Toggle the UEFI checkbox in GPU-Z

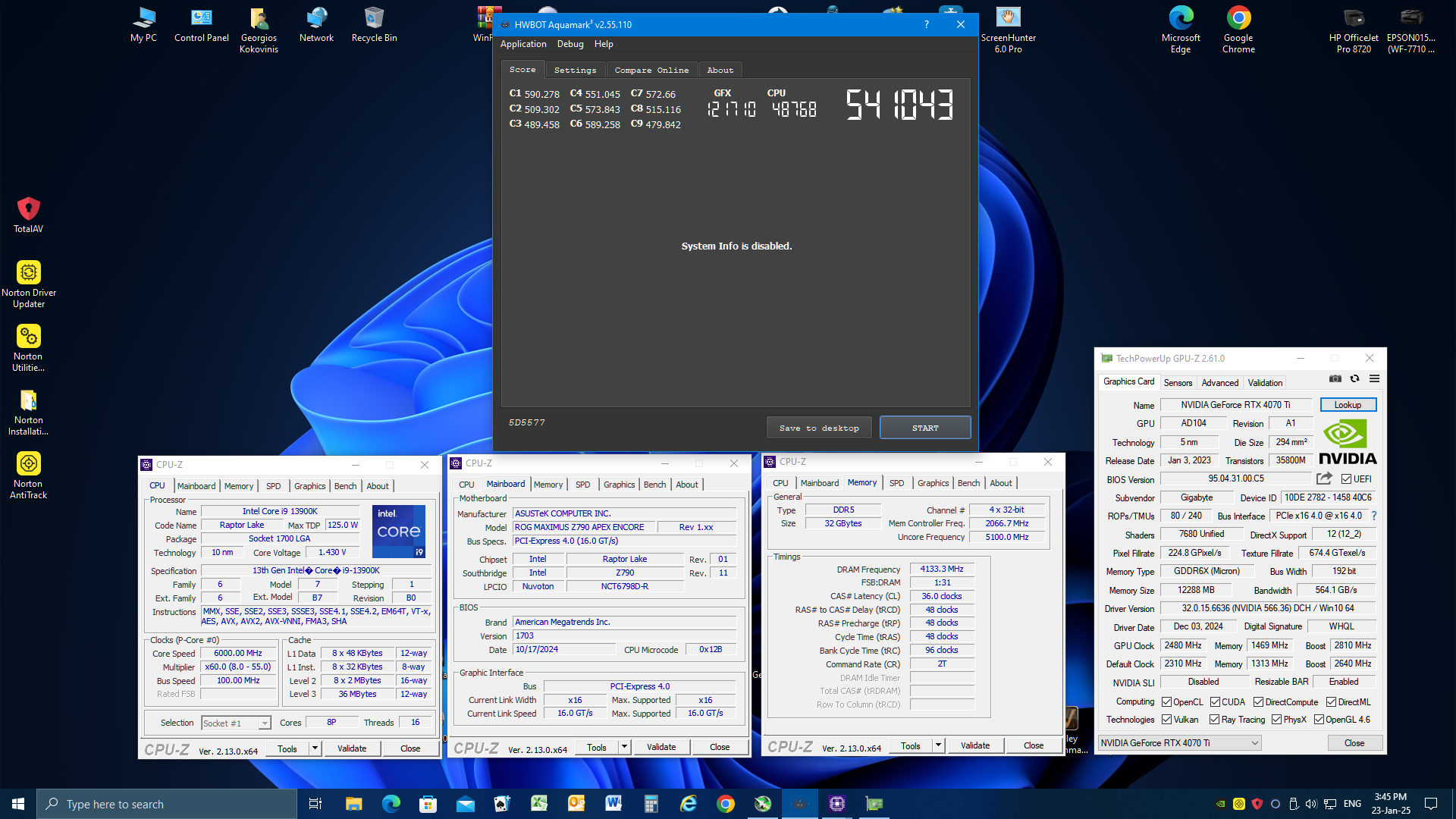1346,479
